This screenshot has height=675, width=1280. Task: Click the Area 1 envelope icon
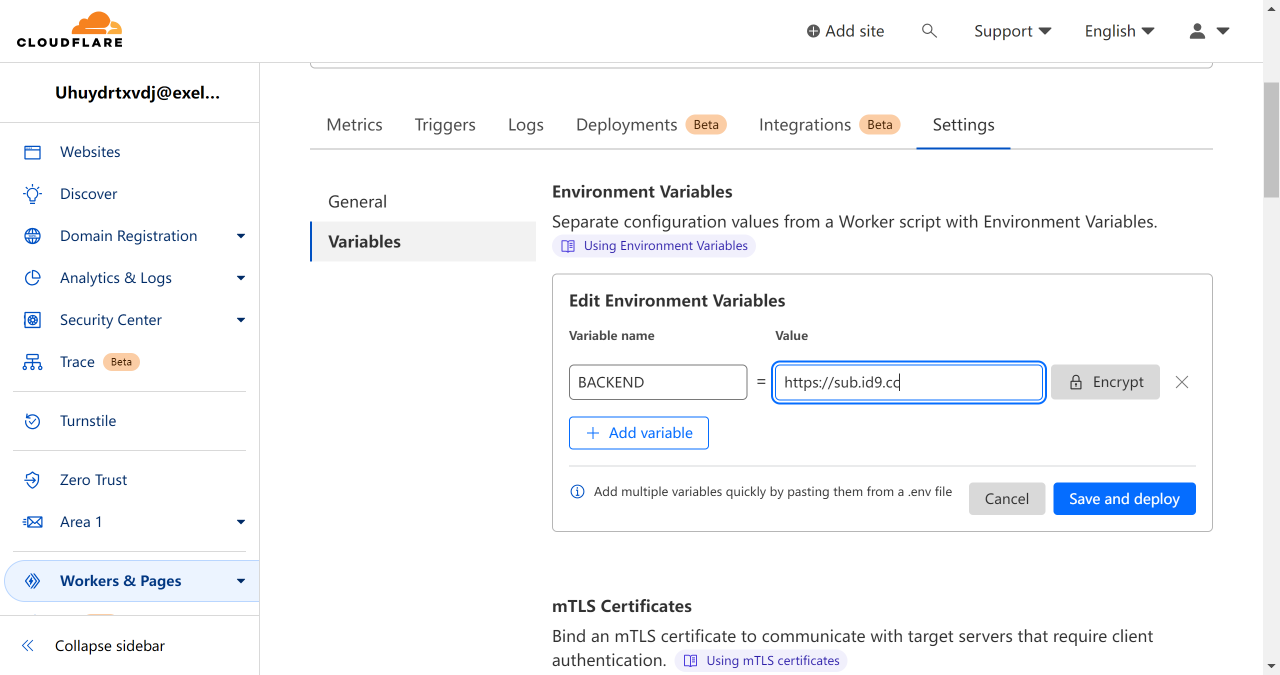33,522
